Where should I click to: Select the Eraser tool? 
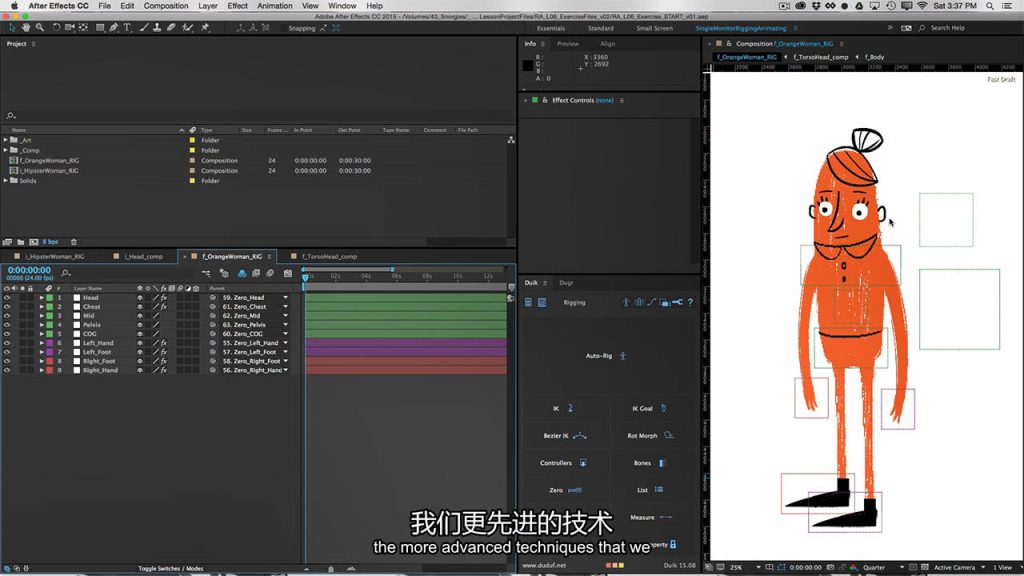pyautogui.click(x=171, y=28)
